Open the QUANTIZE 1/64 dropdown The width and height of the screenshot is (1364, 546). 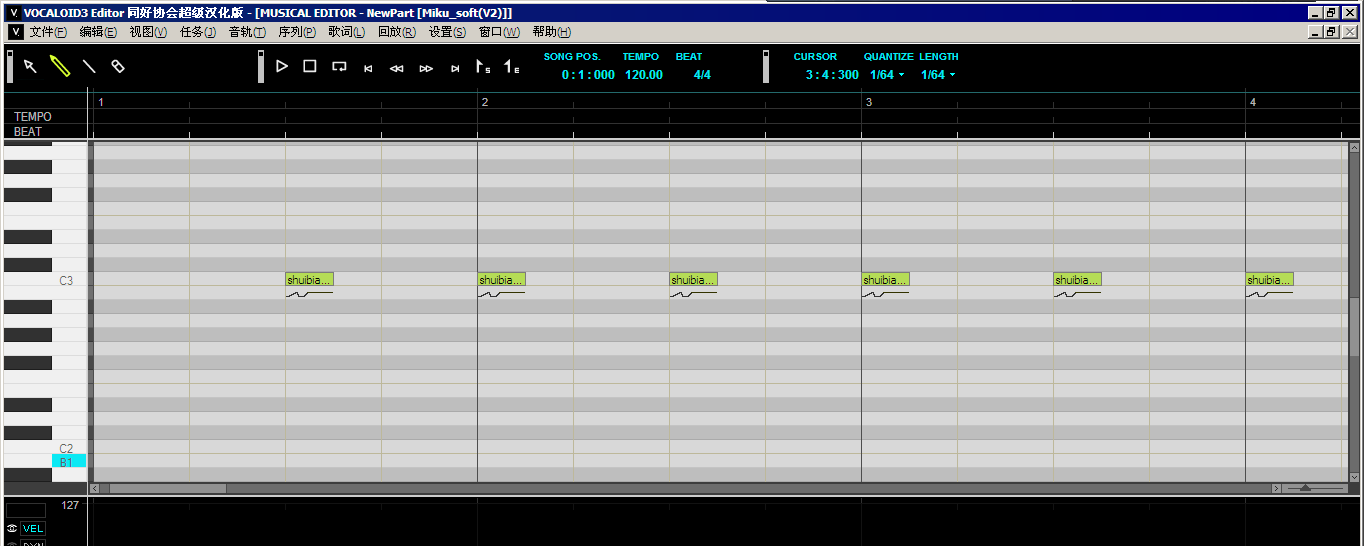point(887,75)
